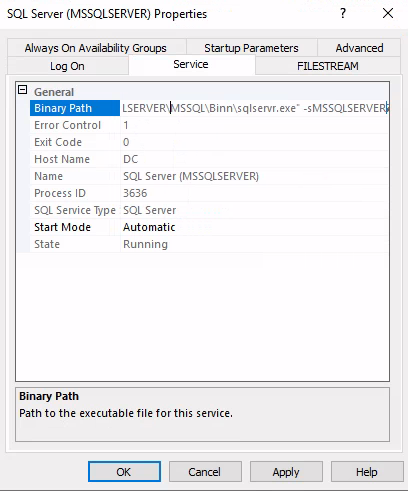Open the FILESTREAM tab
Screen dimensions: 408x491
pyautogui.click(x=328, y=66)
